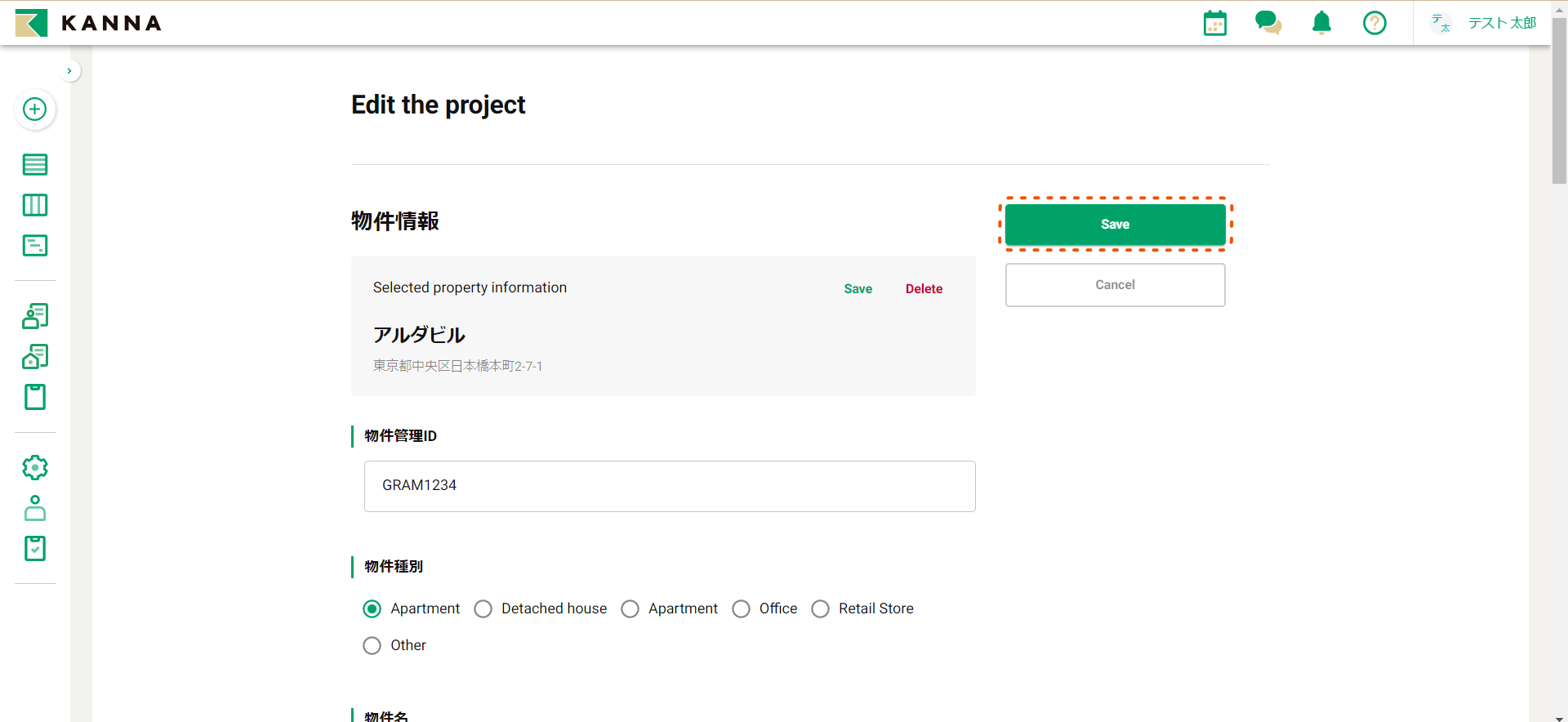
Task: Click the 物件管理ID input field
Action: coord(670,486)
